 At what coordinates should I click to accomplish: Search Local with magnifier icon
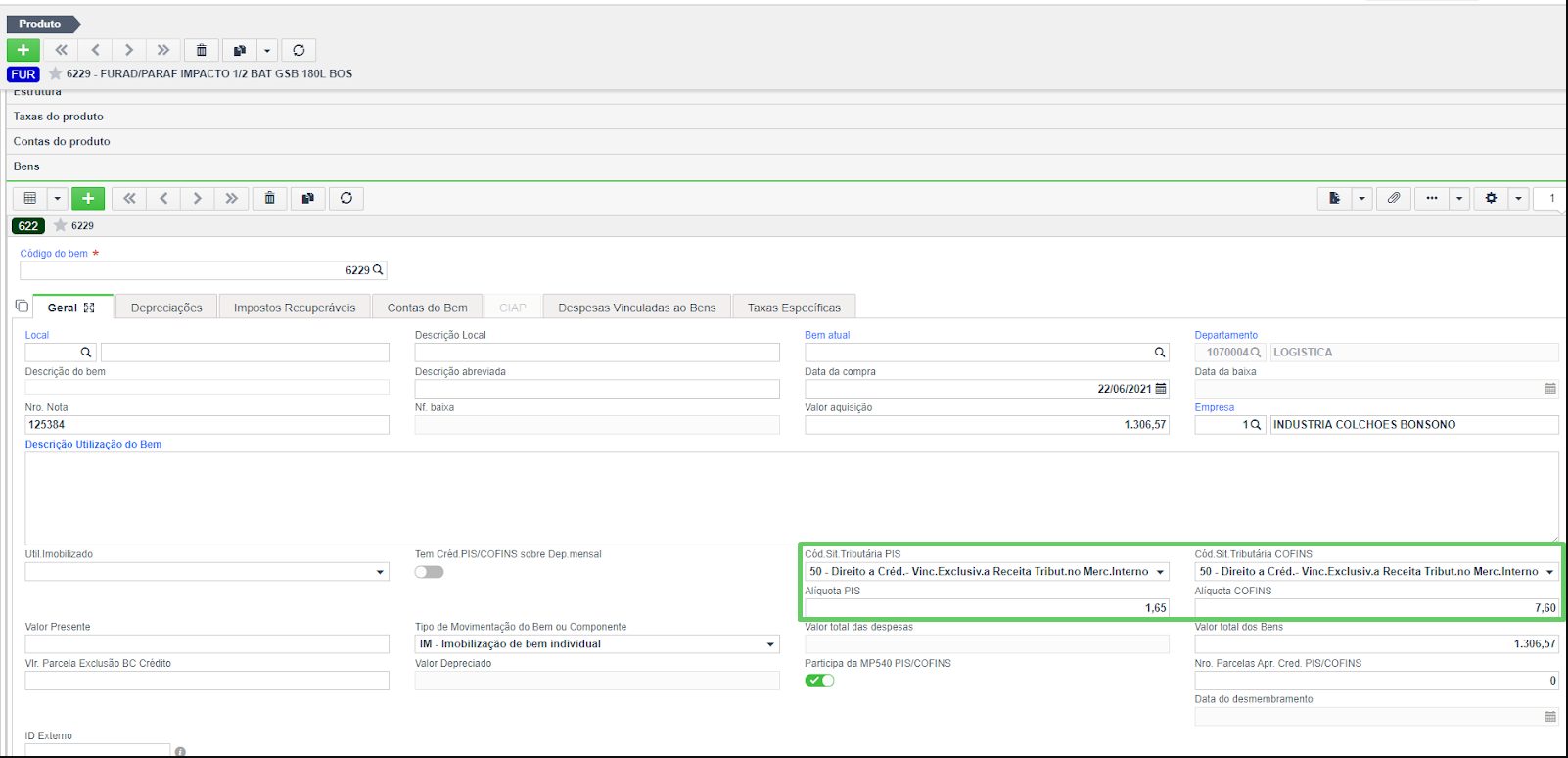pyautogui.click(x=86, y=353)
